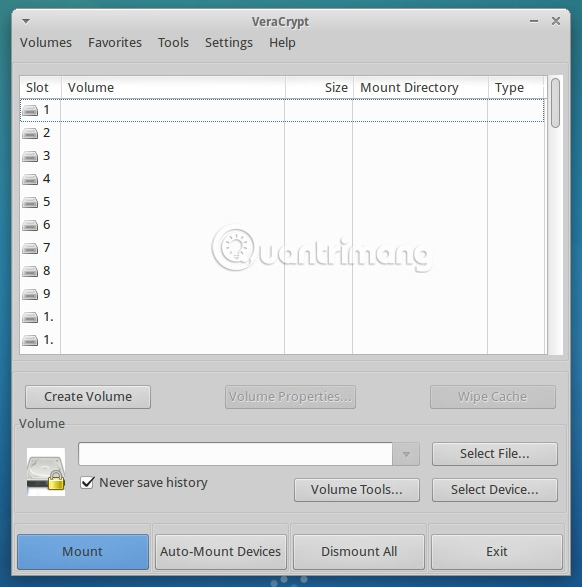Screen dimensions: 582x587
Task: Click the Exit button
Action: [x=497, y=552]
